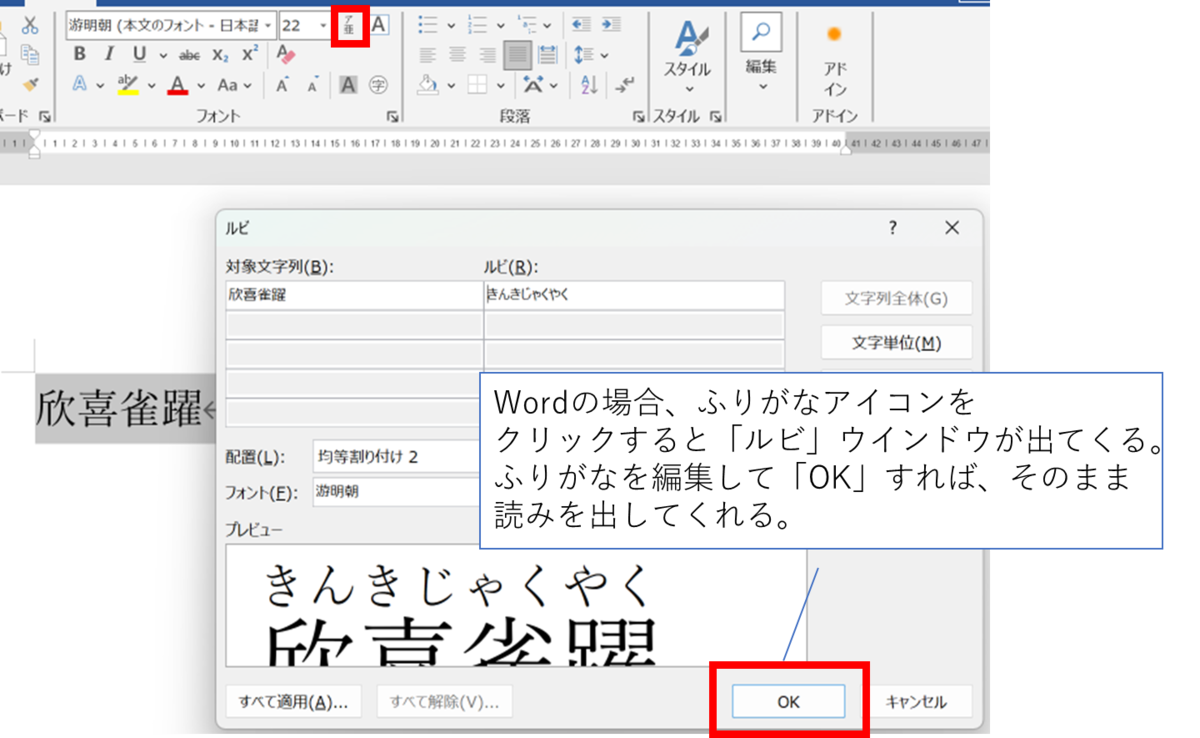Open text effects and typography
Image resolution: width=1200 pixels, height=738 pixels.
coord(80,86)
